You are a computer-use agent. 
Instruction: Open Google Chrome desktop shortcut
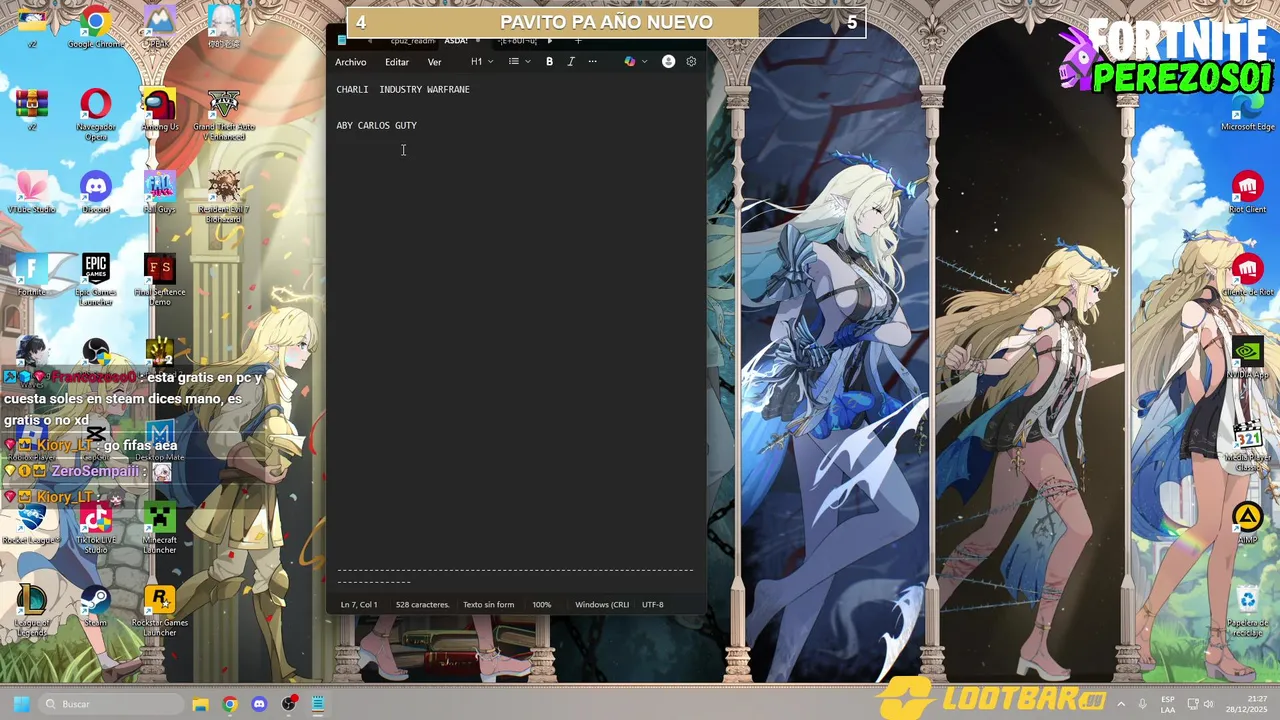pos(96,27)
